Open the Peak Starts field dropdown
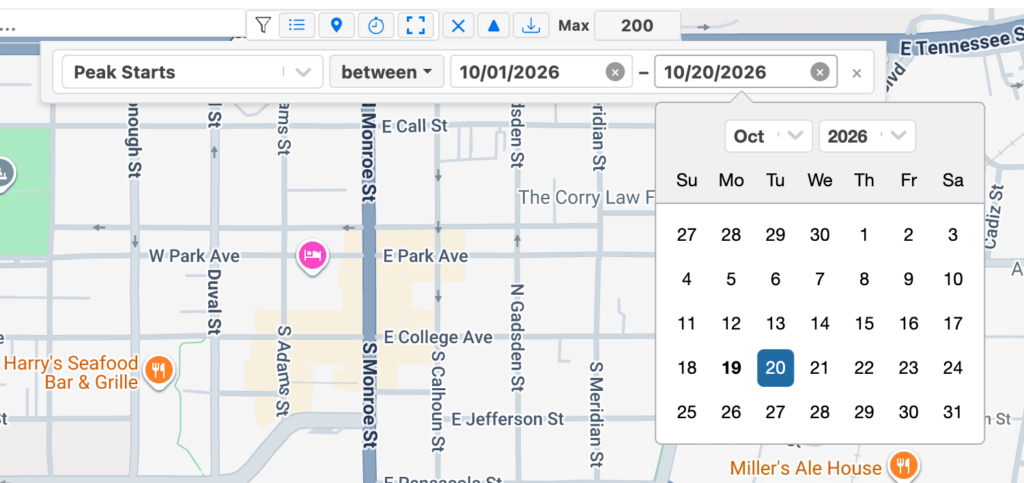 click(192, 72)
